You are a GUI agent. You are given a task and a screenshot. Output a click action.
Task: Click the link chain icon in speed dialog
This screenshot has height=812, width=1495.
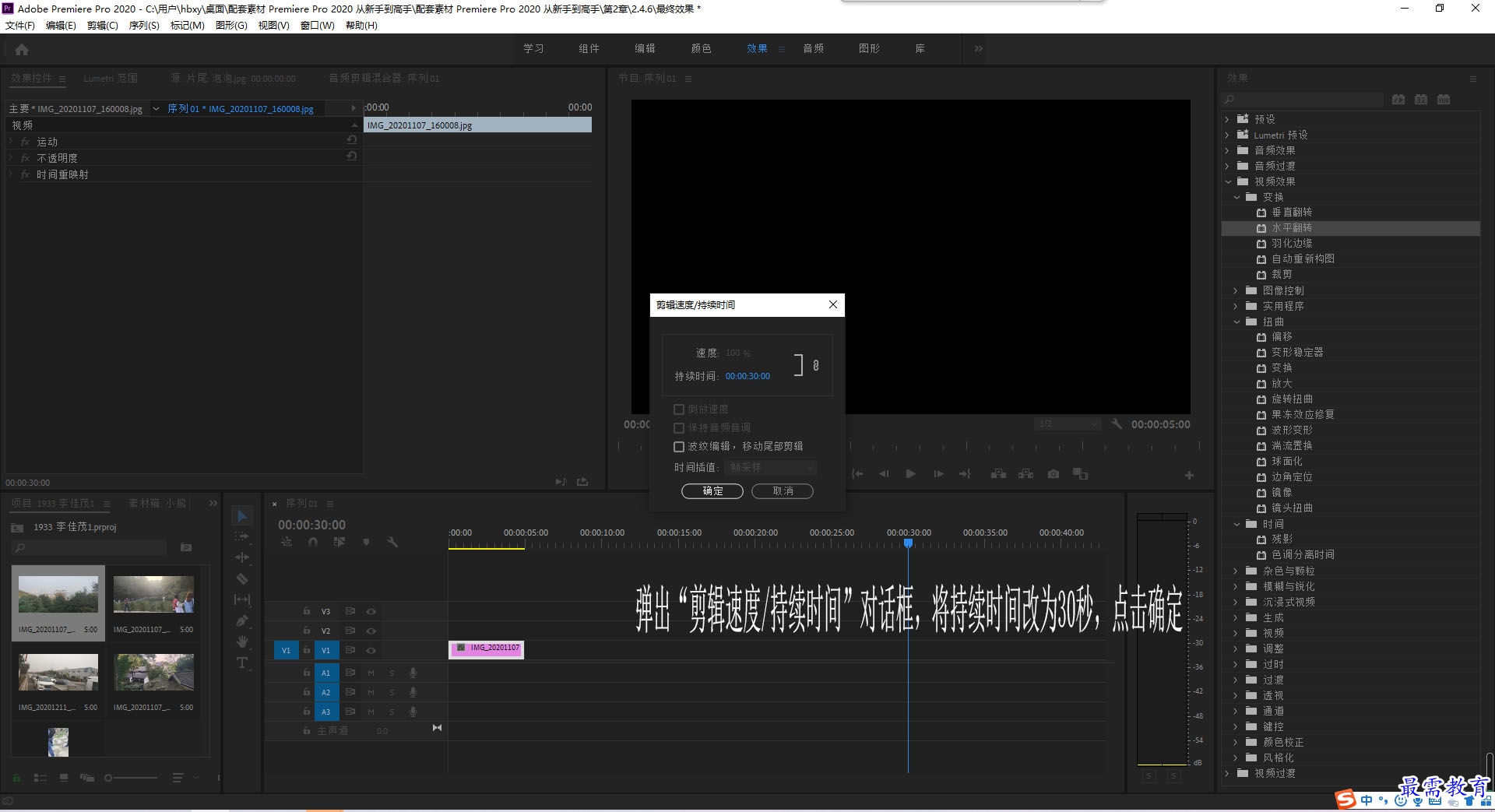[816, 365]
